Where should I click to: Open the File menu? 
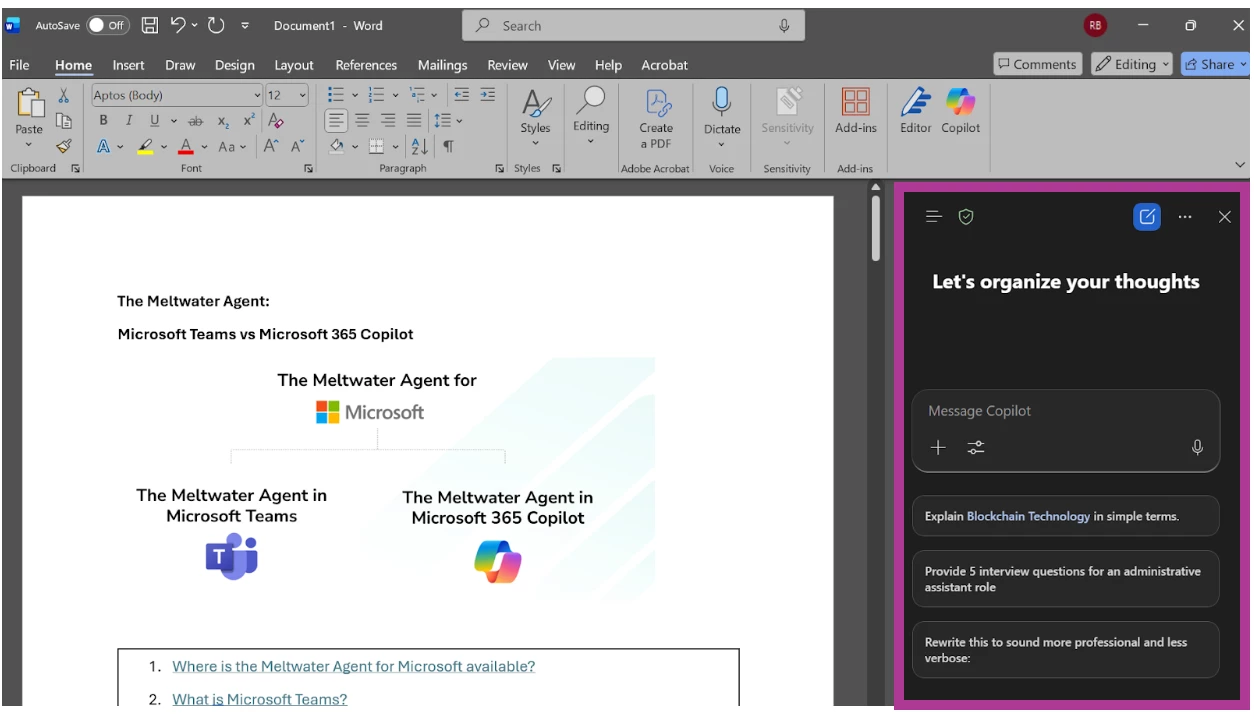point(19,65)
